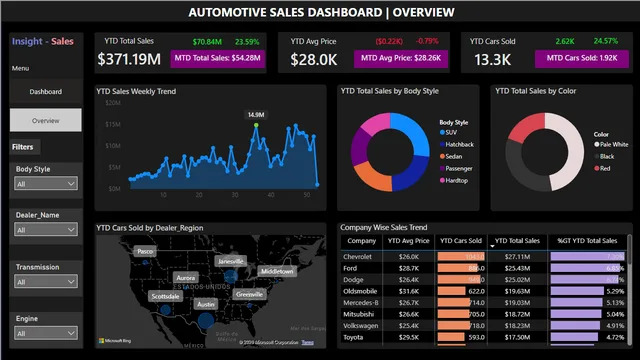Select the Volkswagen company cell

[361, 326]
